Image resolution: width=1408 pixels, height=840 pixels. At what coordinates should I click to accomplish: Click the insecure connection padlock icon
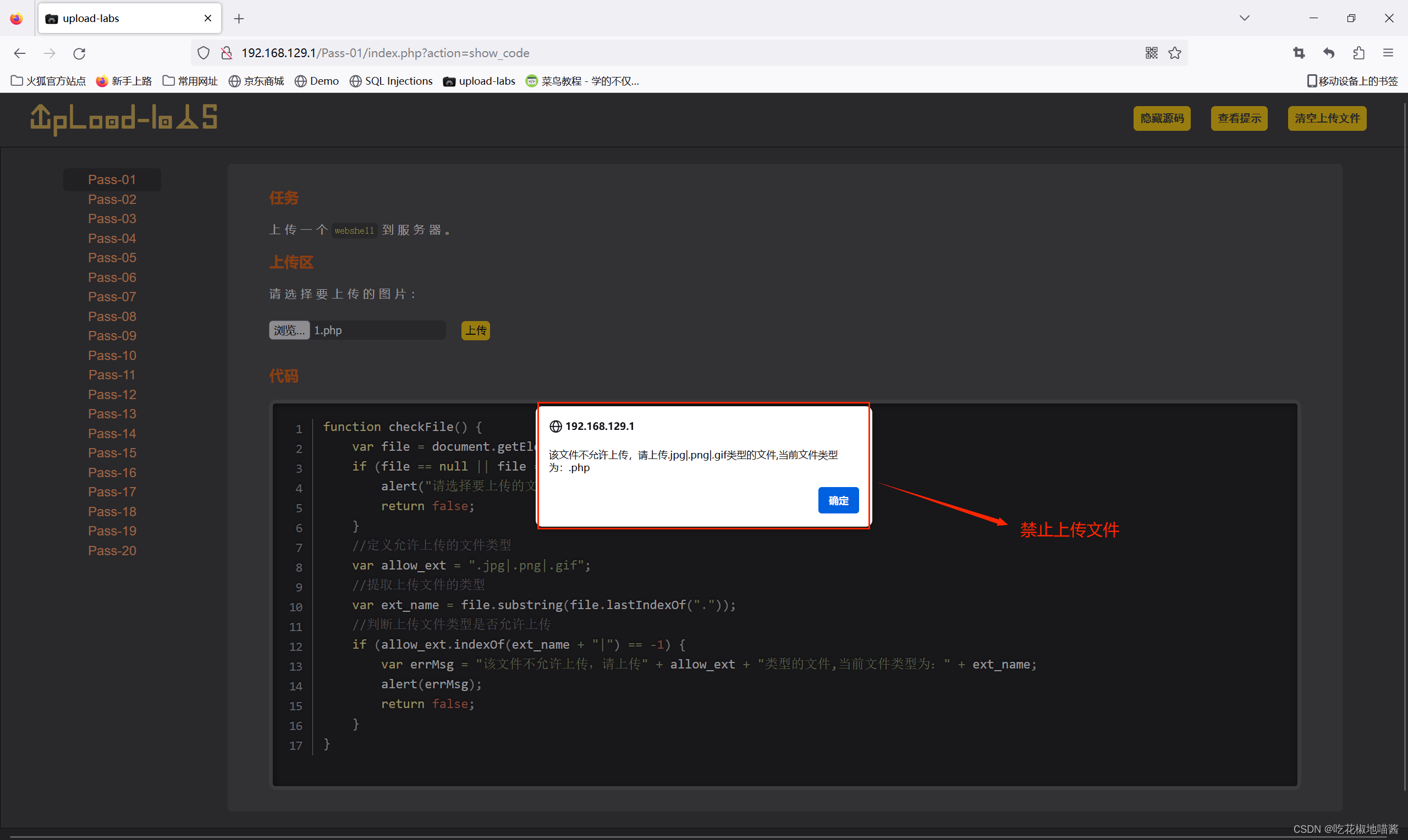click(227, 53)
